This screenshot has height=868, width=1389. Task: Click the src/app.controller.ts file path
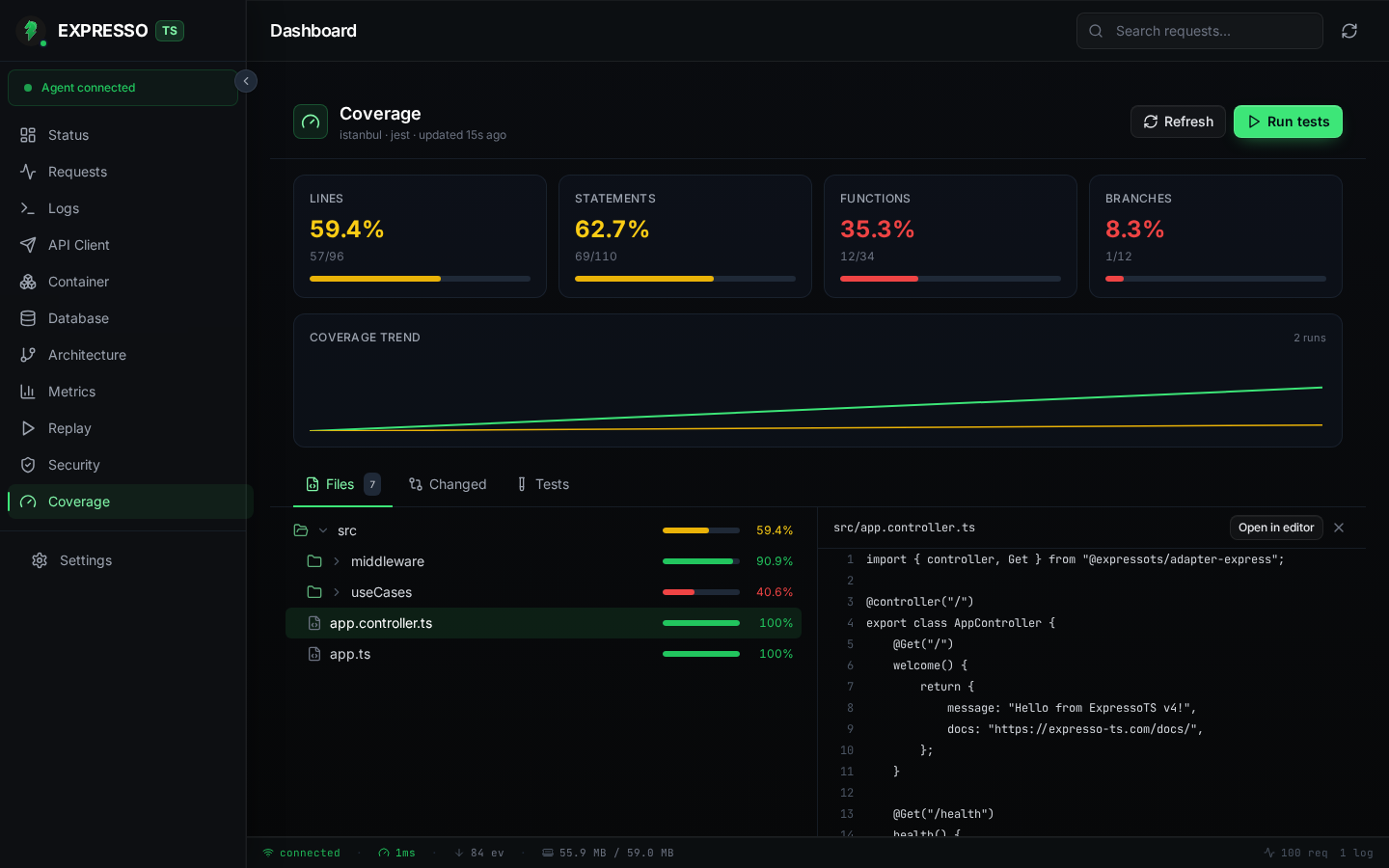[904, 528]
